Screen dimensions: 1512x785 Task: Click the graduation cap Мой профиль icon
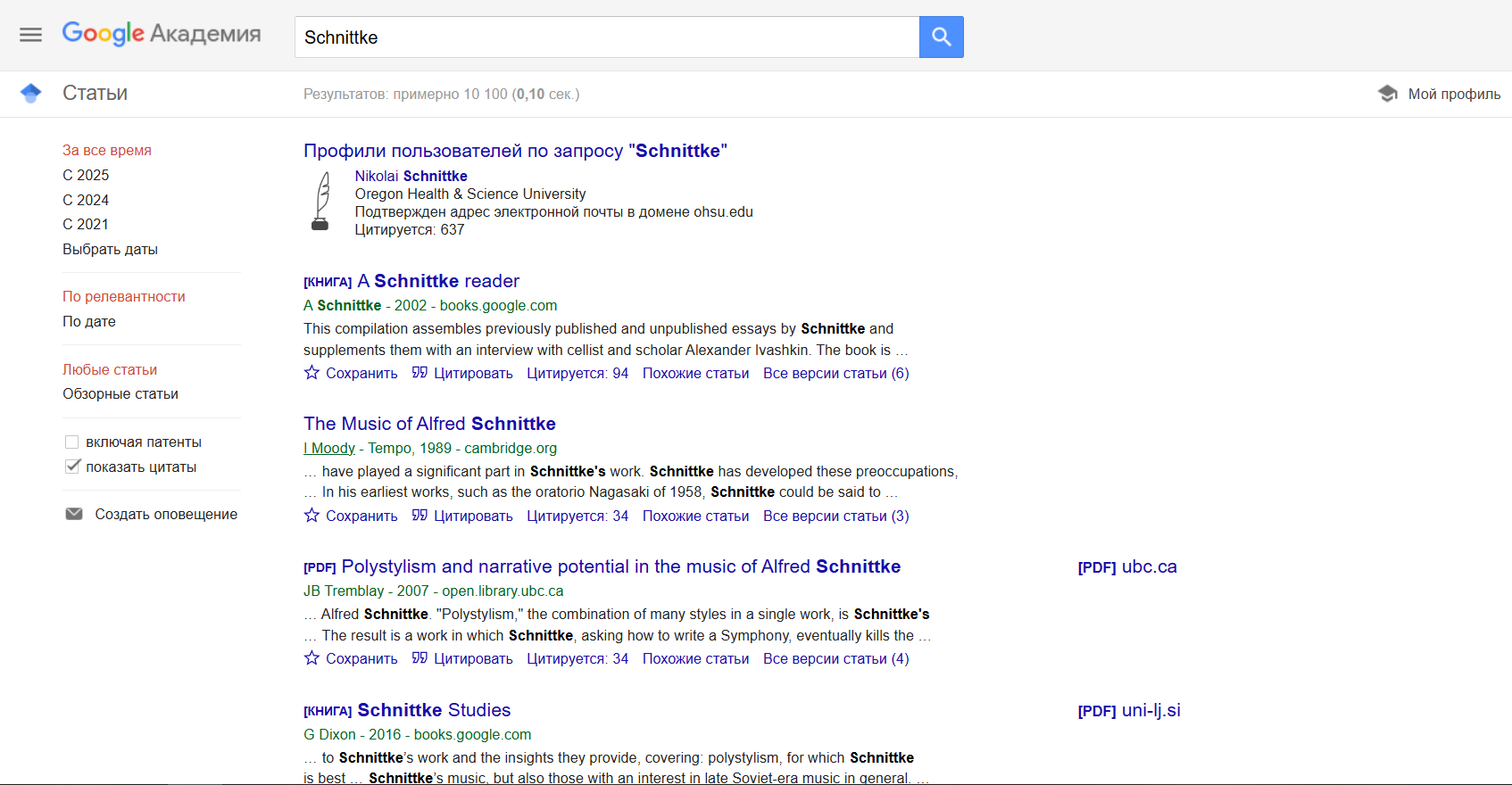tap(1387, 94)
